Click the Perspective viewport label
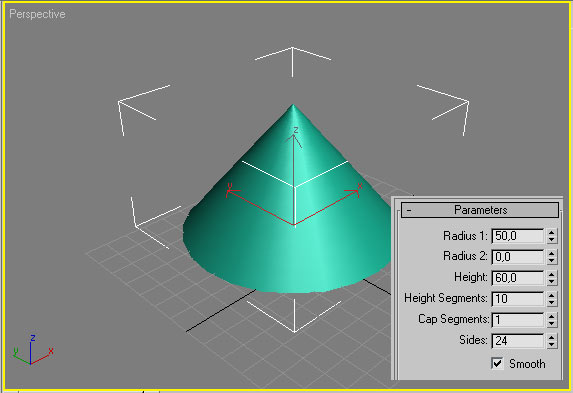The width and height of the screenshot is (573, 393). [37, 14]
